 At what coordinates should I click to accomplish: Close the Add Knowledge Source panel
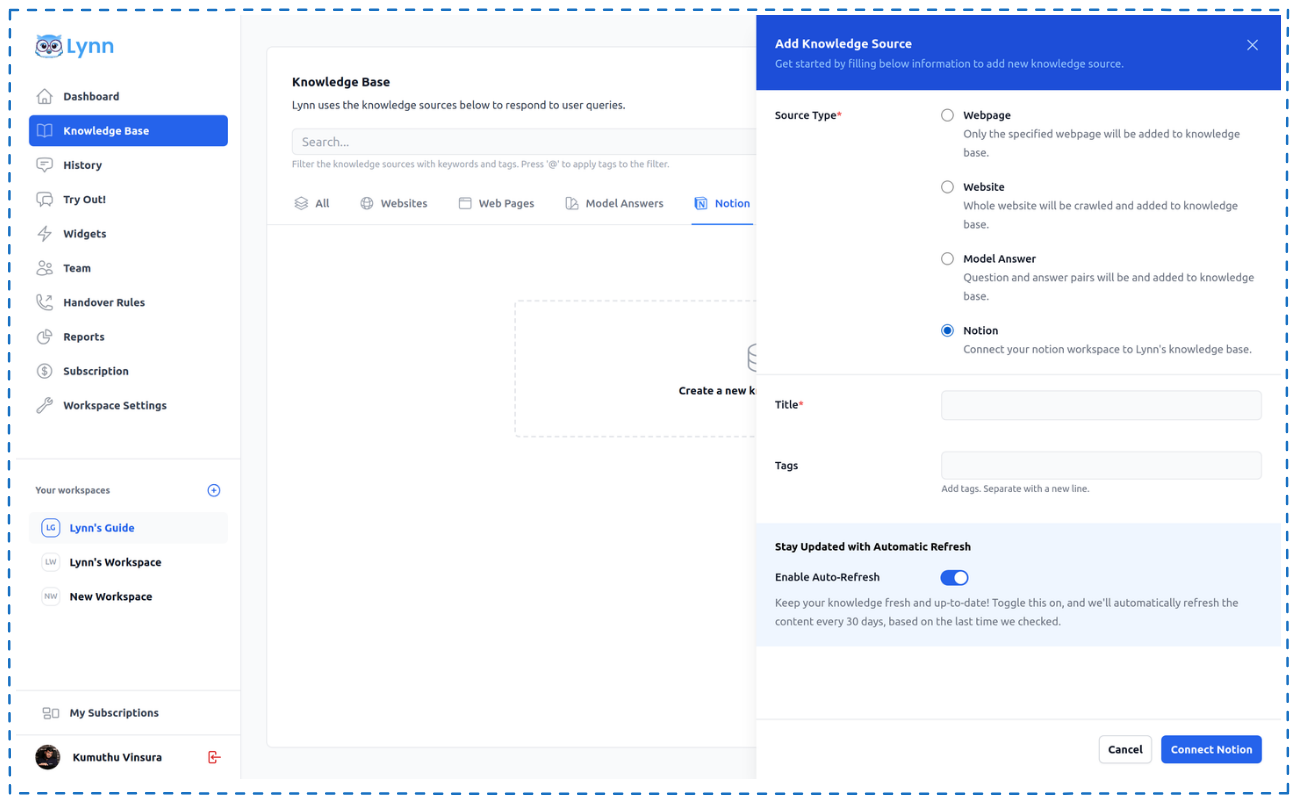[x=1252, y=45]
